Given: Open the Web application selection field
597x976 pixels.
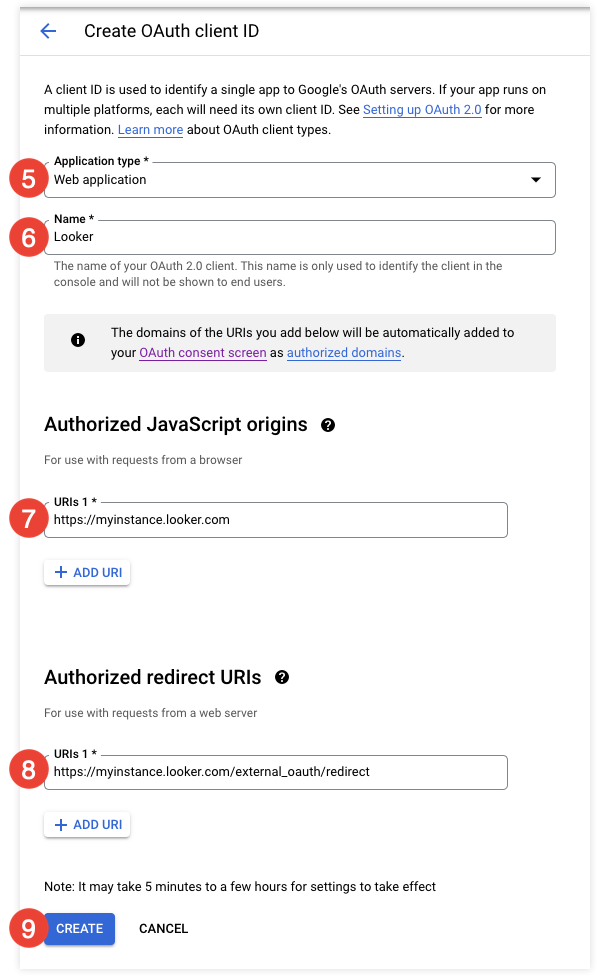Looking at the screenshot, I should [299, 180].
